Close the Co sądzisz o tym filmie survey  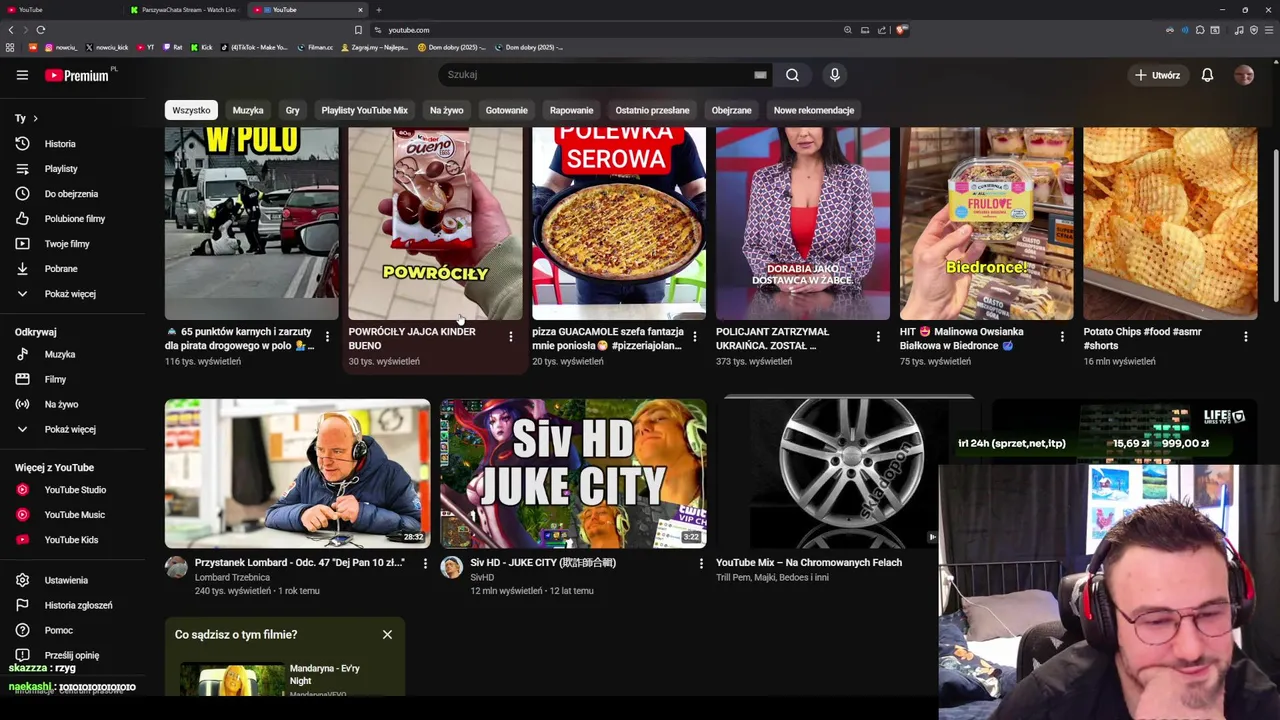tap(387, 634)
